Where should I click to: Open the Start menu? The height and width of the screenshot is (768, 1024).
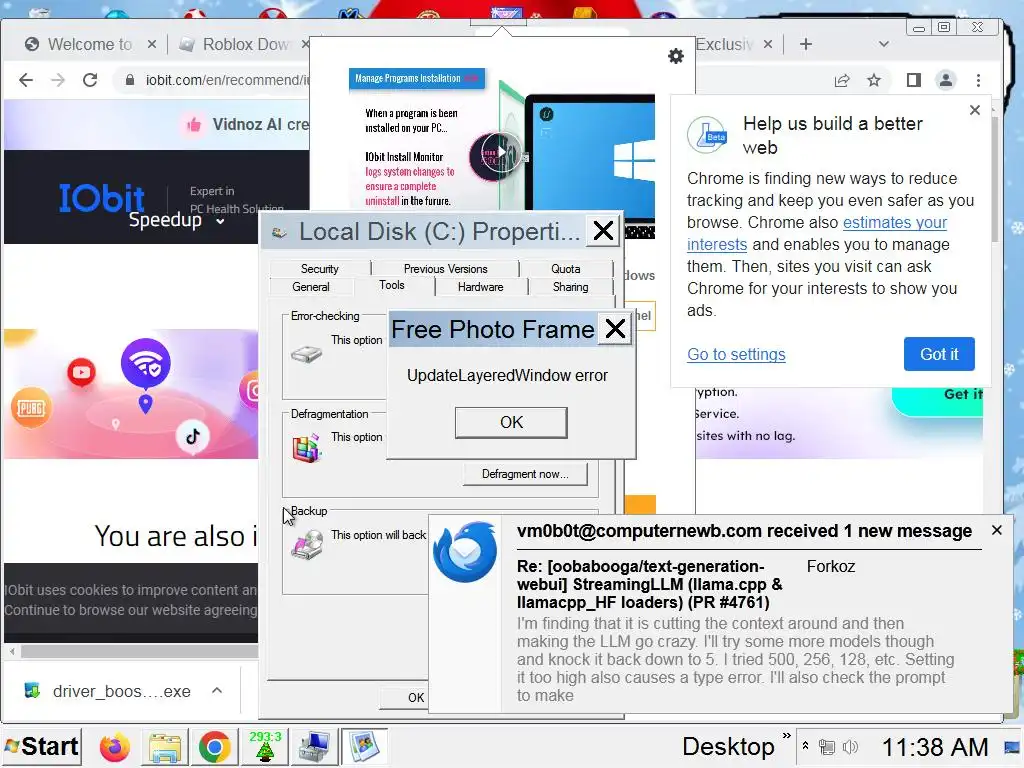point(42,746)
